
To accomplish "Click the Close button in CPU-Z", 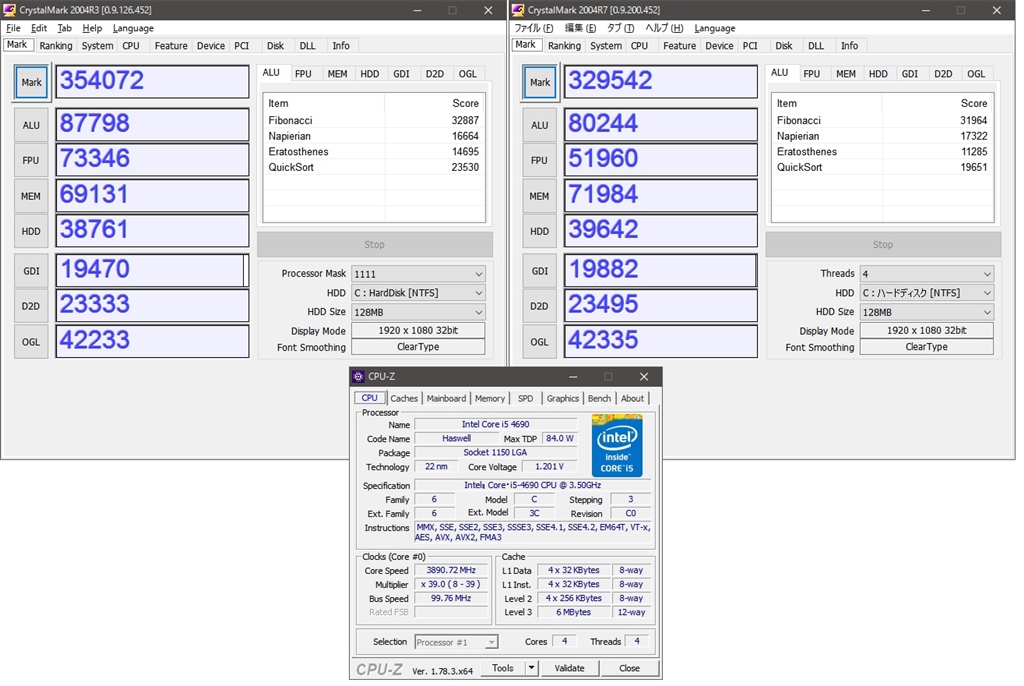I will [x=629, y=668].
